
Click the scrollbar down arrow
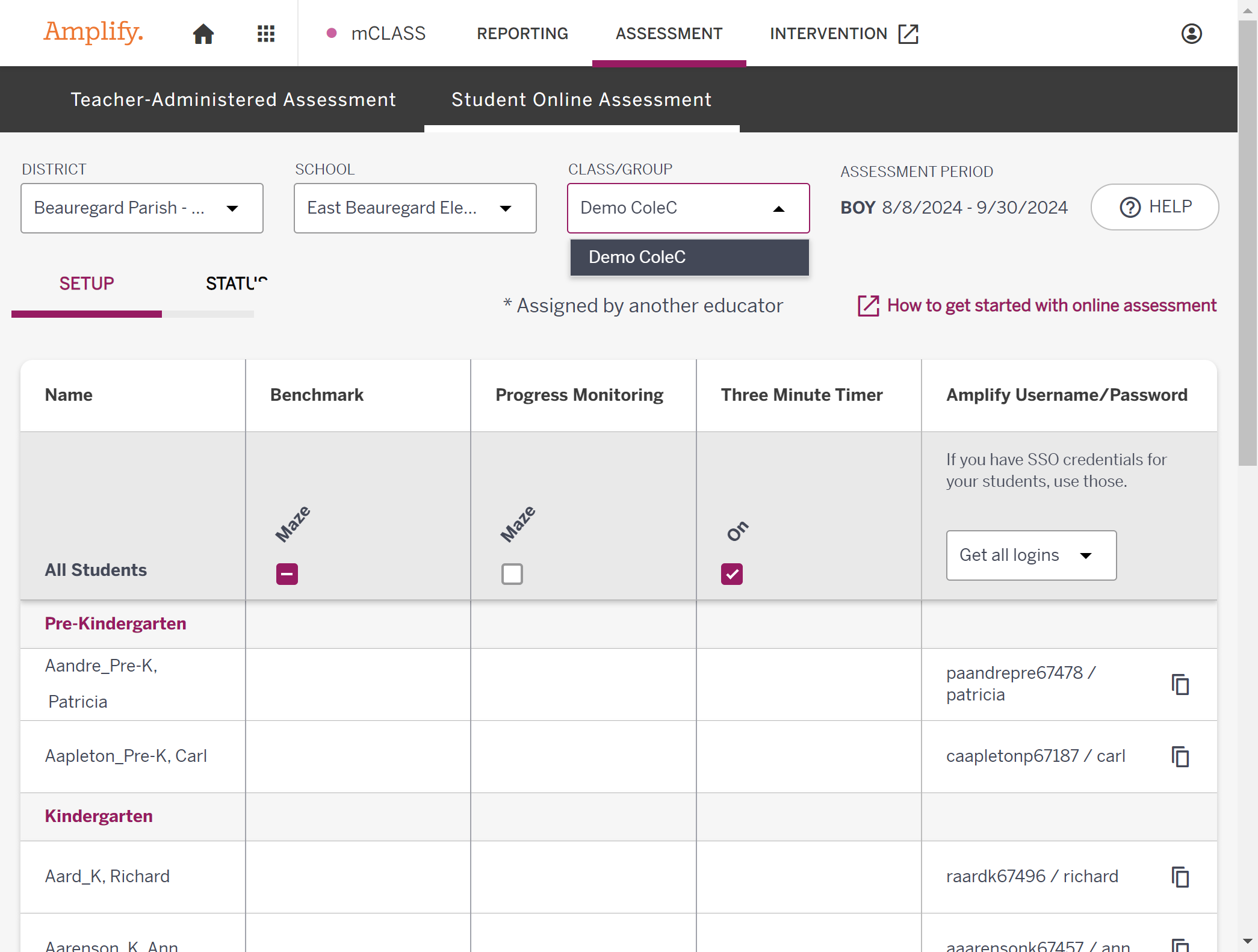click(1248, 941)
